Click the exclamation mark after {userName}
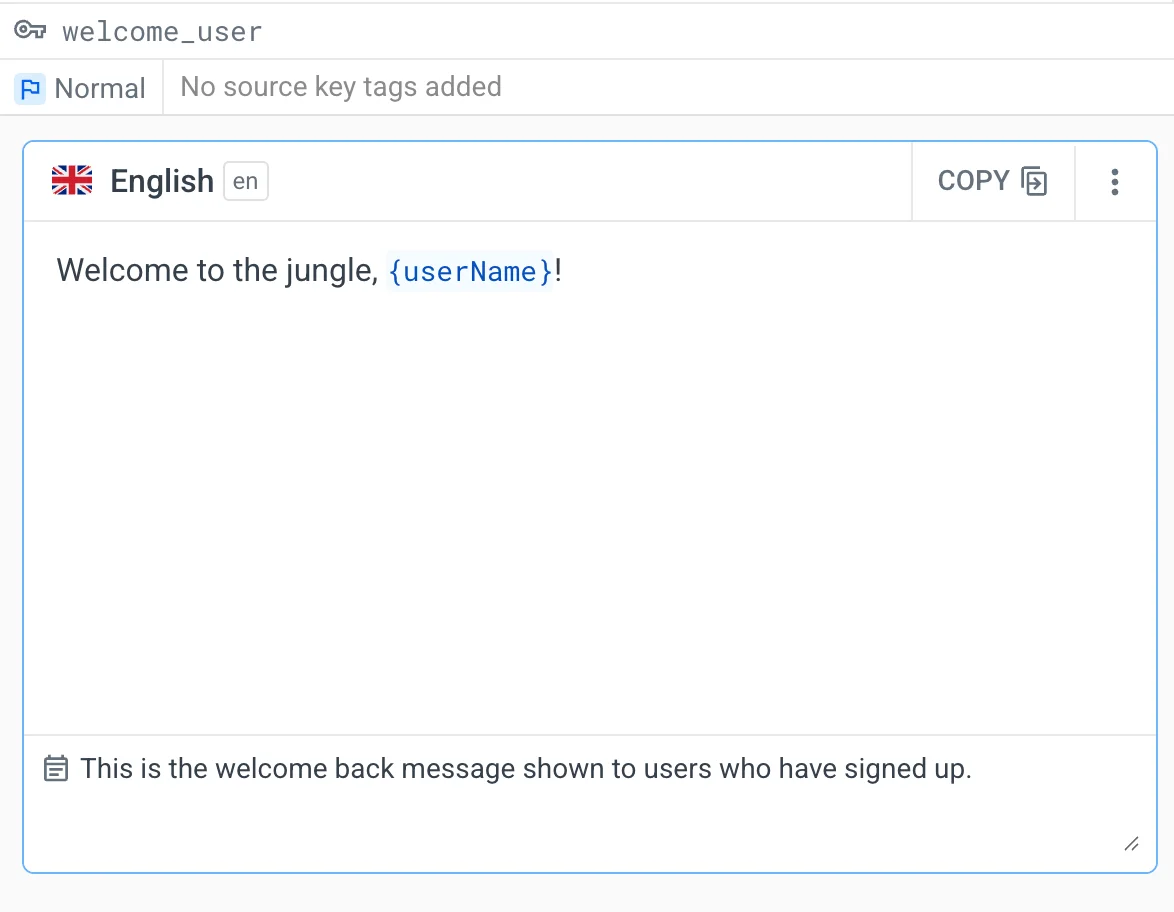The height and width of the screenshot is (912, 1174). (558, 272)
